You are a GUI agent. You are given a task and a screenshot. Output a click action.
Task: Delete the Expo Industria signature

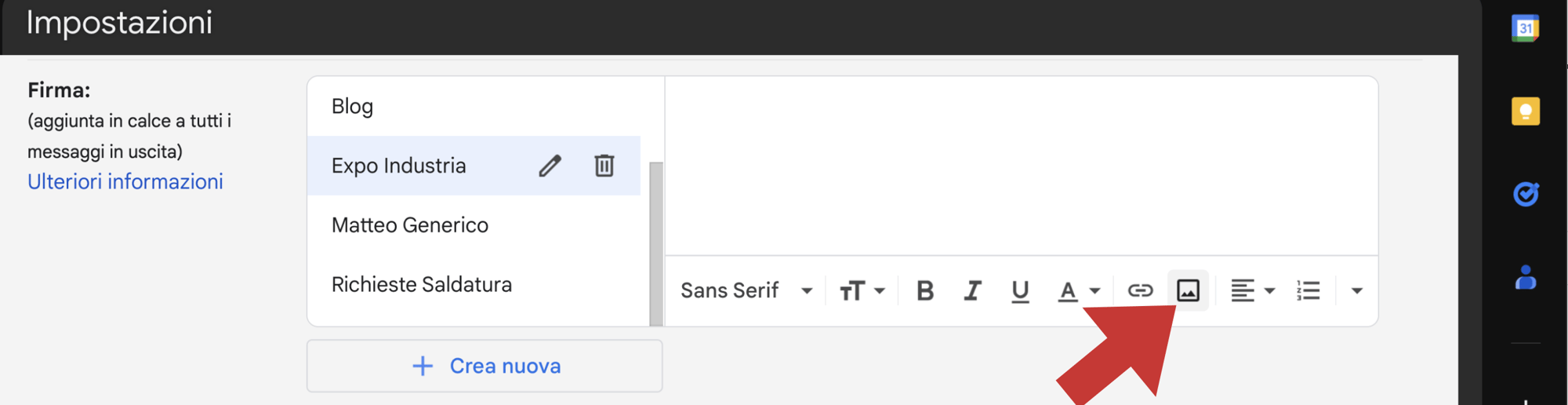pyautogui.click(x=604, y=166)
